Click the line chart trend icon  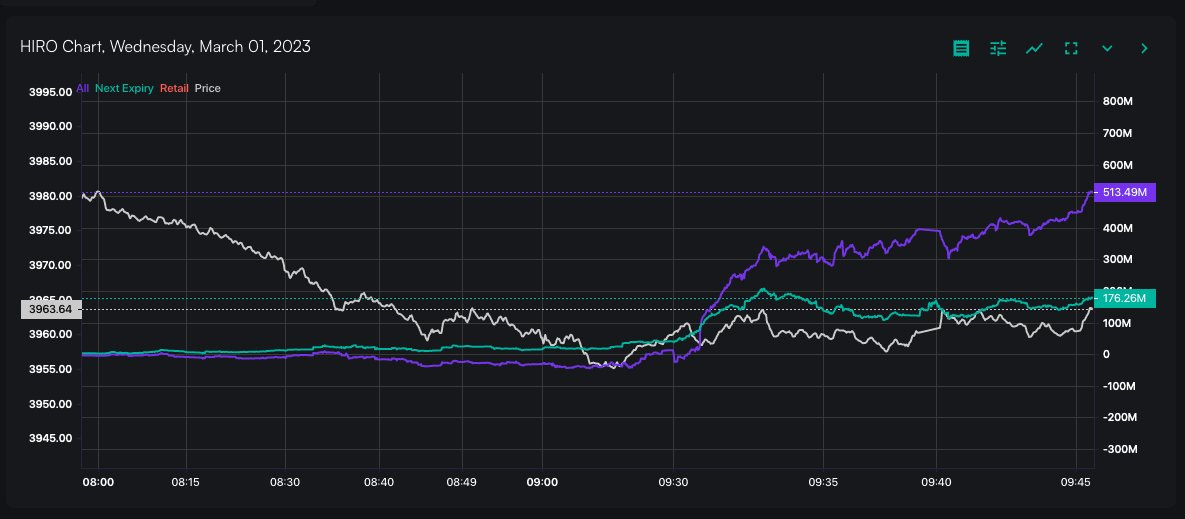pyautogui.click(x=1035, y=48)
